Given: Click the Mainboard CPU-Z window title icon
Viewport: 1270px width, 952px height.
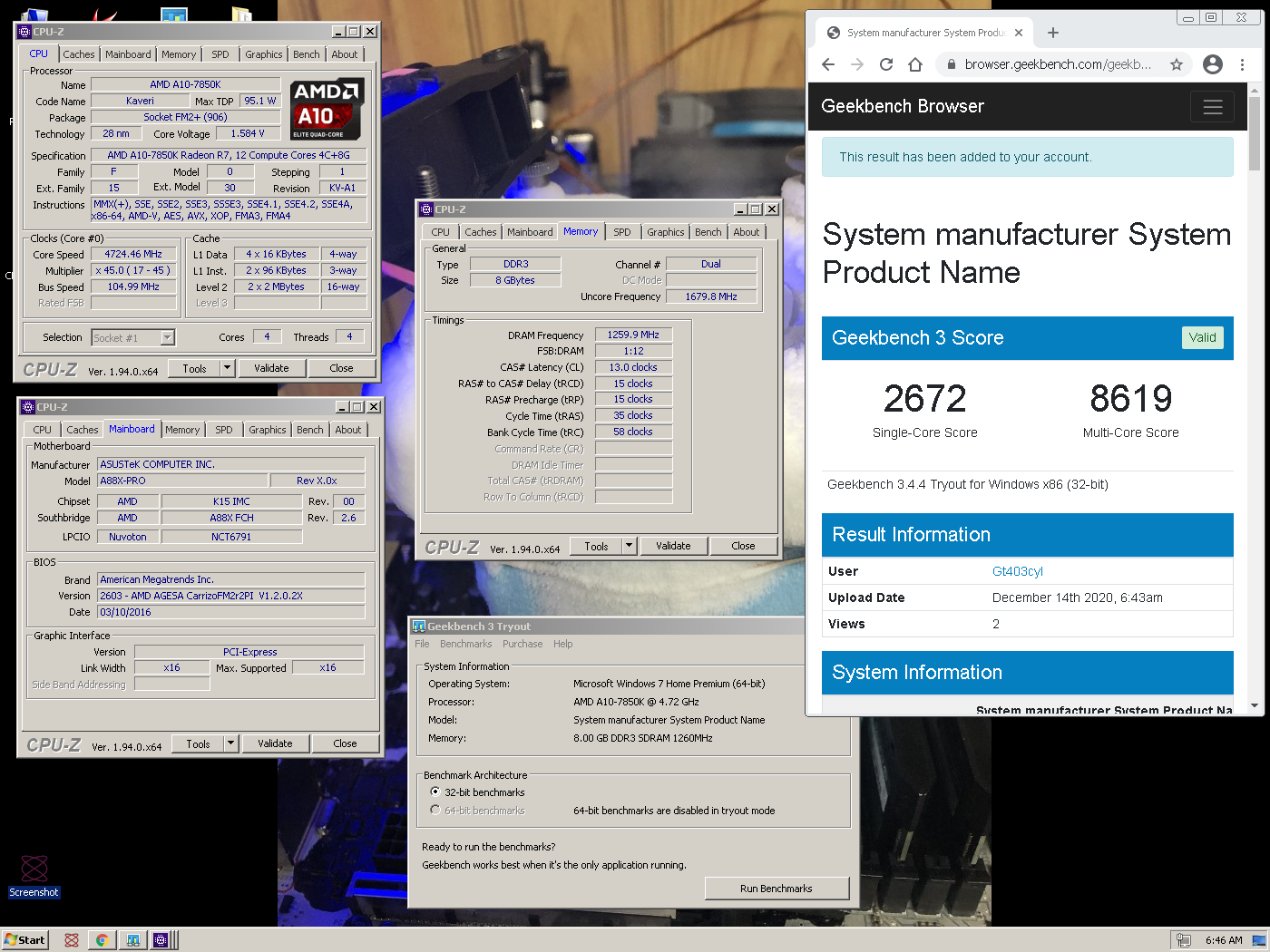Looking at the screenshot, I should click(28, 407).
